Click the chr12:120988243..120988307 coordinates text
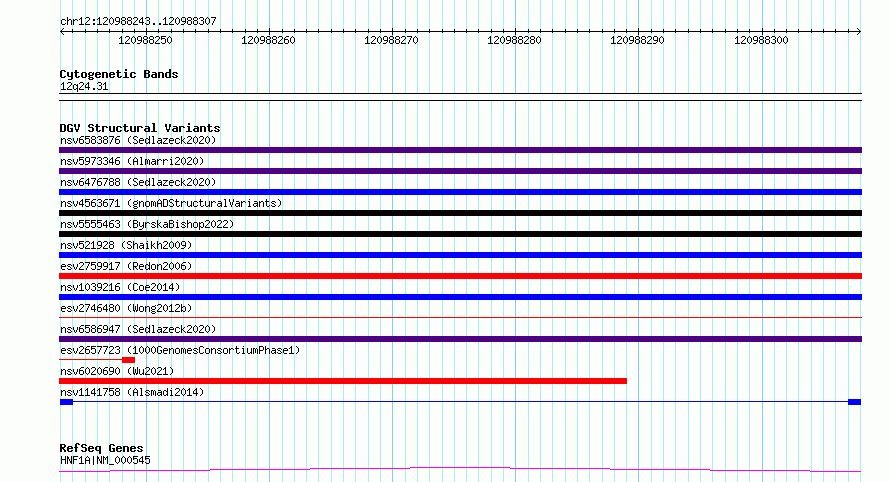Image resolution: width=890 pixels, height=482 pixels. point(138,22)
